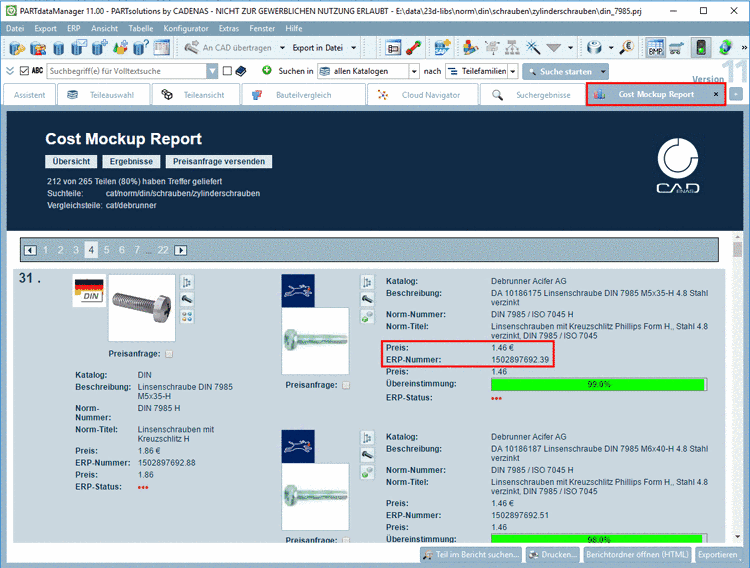Click the traffic light status icon

[x=701, y=48]
